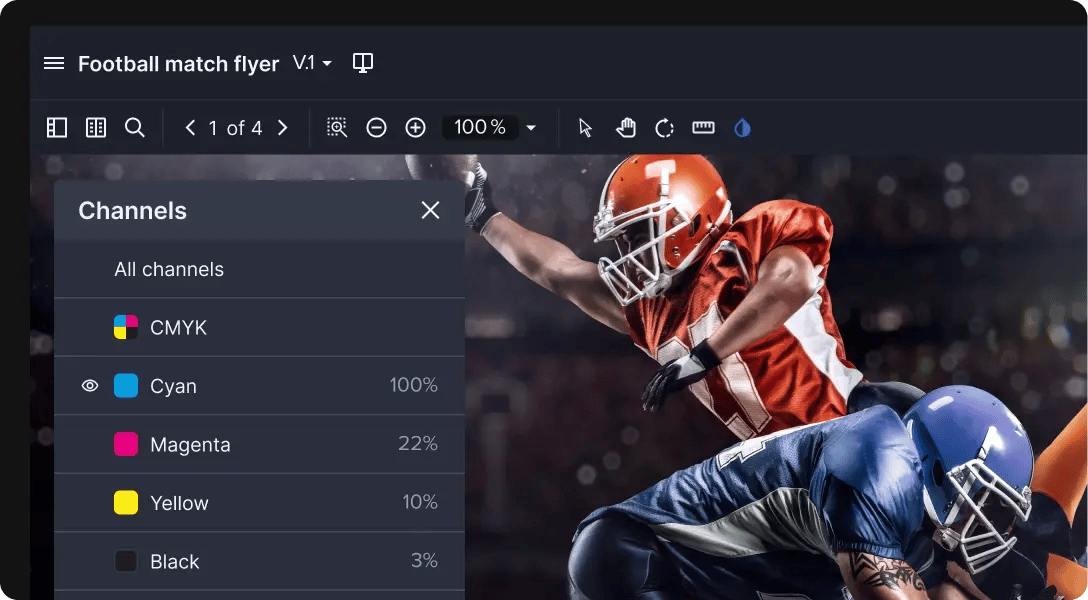Show the Magenta channel
1088x600 pixels.
coord(89,444)
